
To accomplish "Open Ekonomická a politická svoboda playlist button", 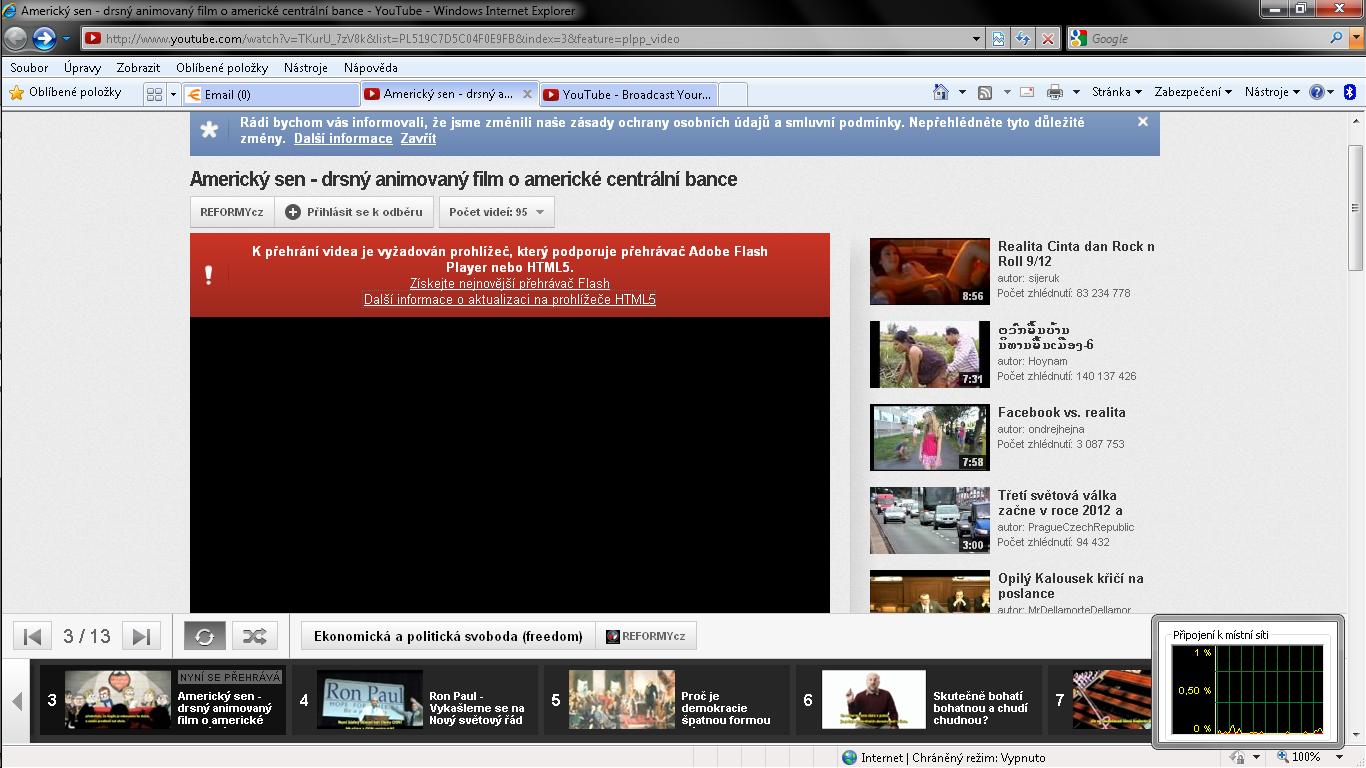I will coord(448,636).
